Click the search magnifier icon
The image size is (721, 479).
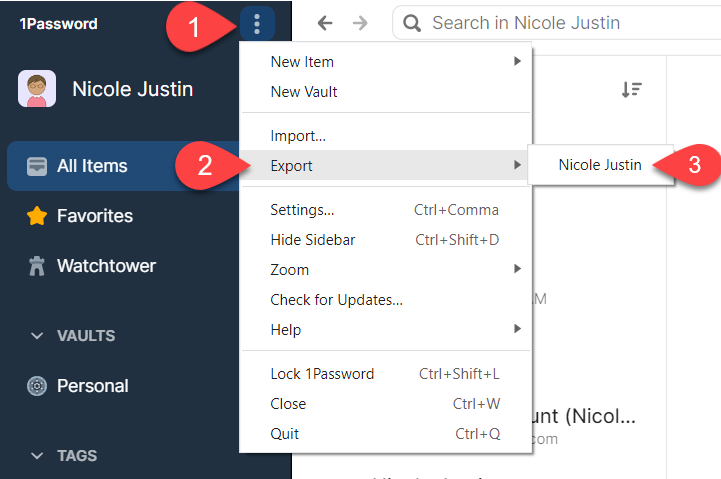[412, 23]
